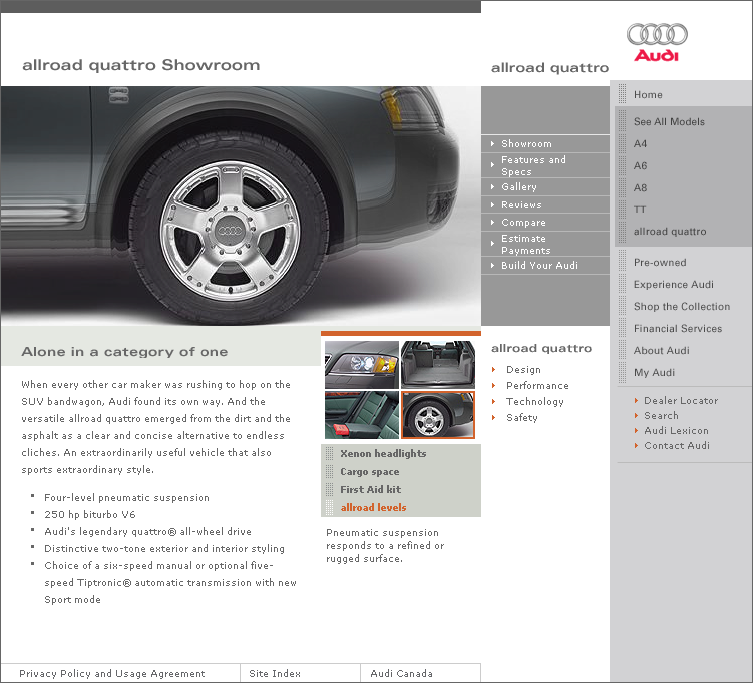Click the "250 hp biturbo V6" bullet

[x=90, y=514]
